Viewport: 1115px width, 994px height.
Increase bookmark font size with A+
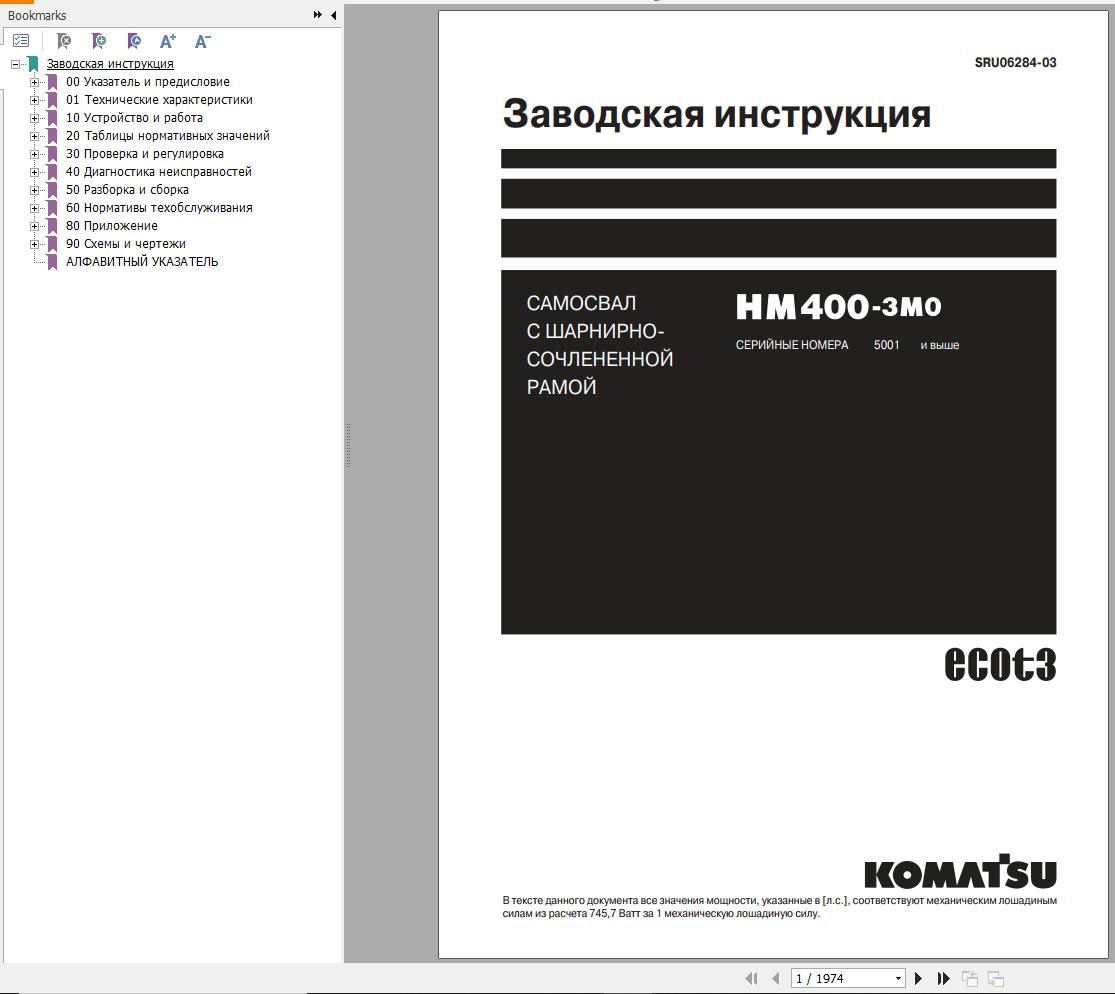[168, 41]
